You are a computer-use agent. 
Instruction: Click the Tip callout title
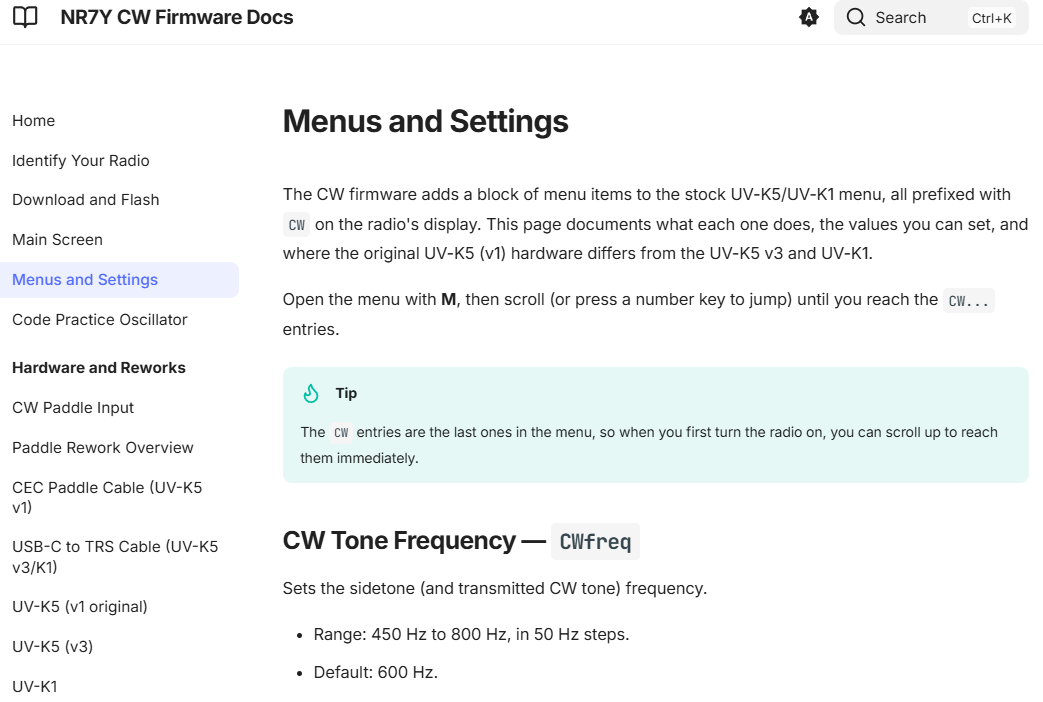pos(346,393)
